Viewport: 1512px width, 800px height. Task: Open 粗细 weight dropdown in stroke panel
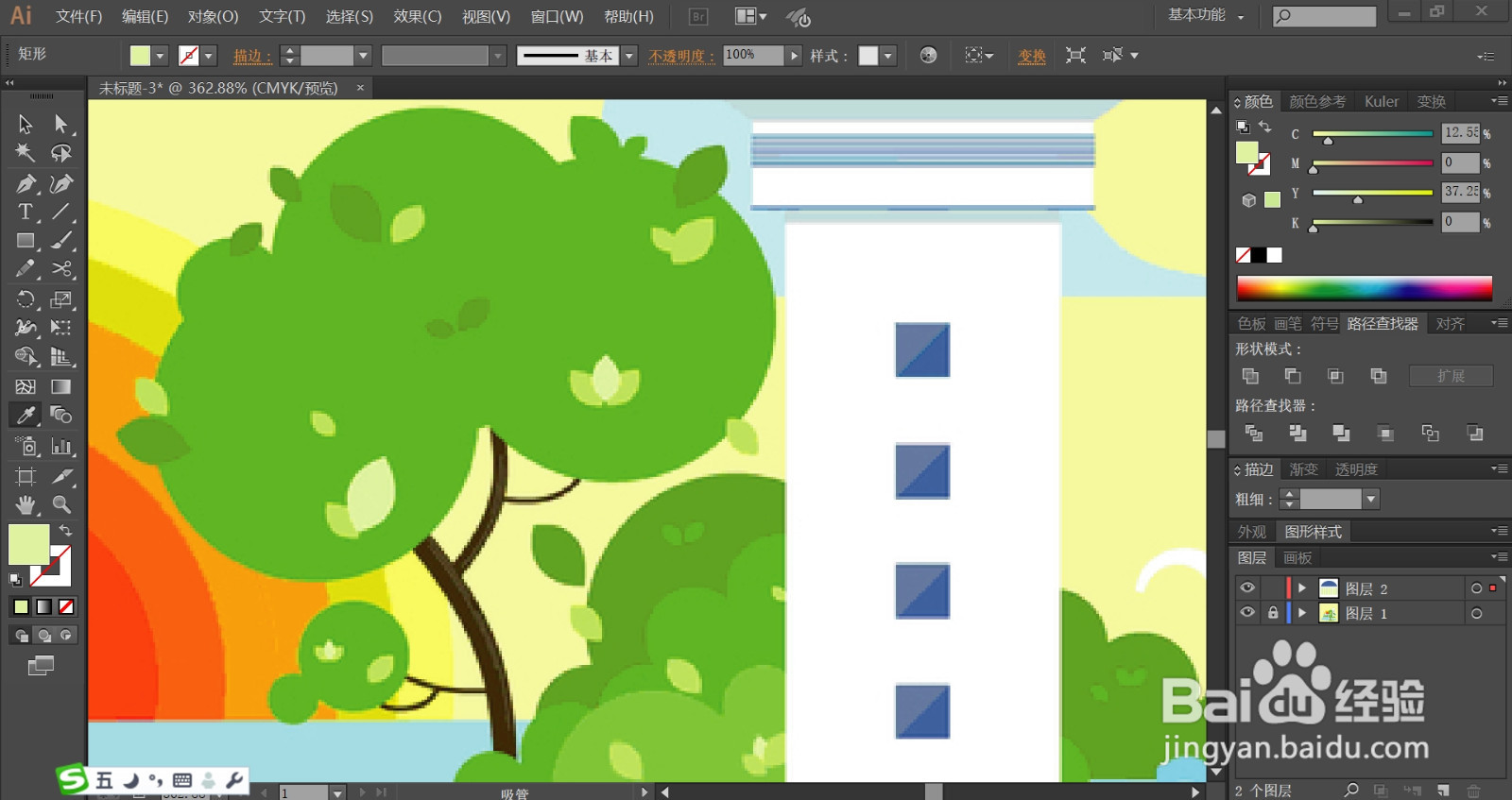pos(1371,499)
